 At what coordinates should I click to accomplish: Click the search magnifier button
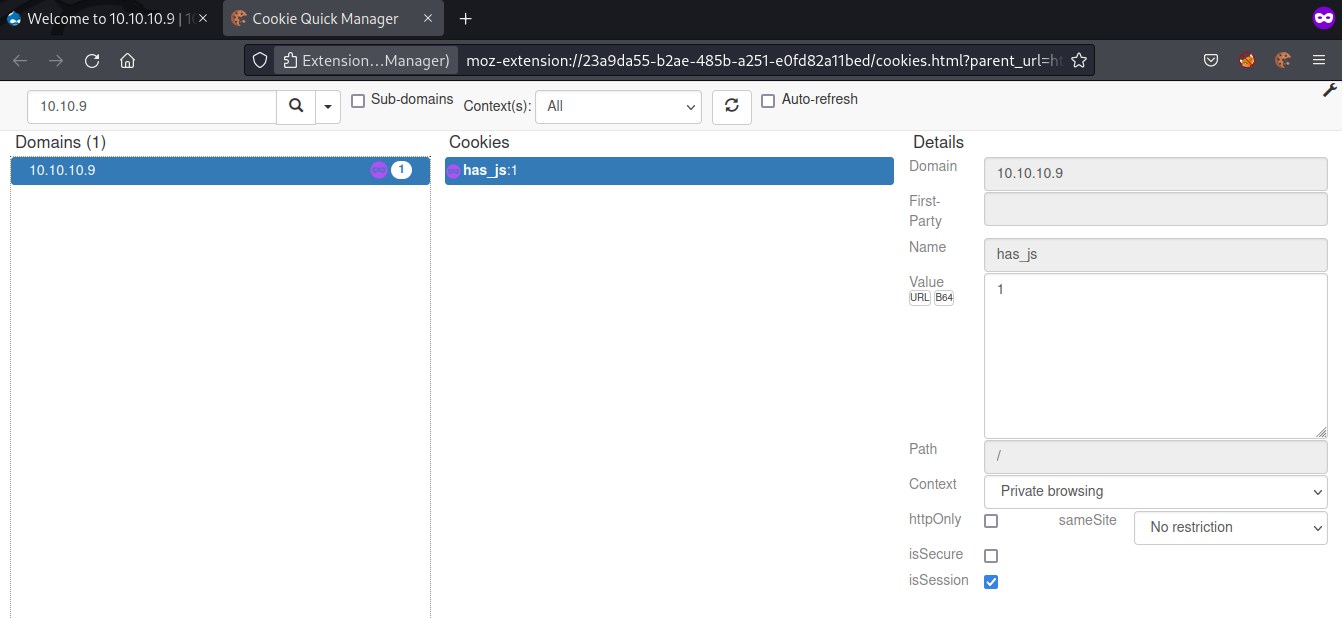pyautogui.click(x=295, y=106)
